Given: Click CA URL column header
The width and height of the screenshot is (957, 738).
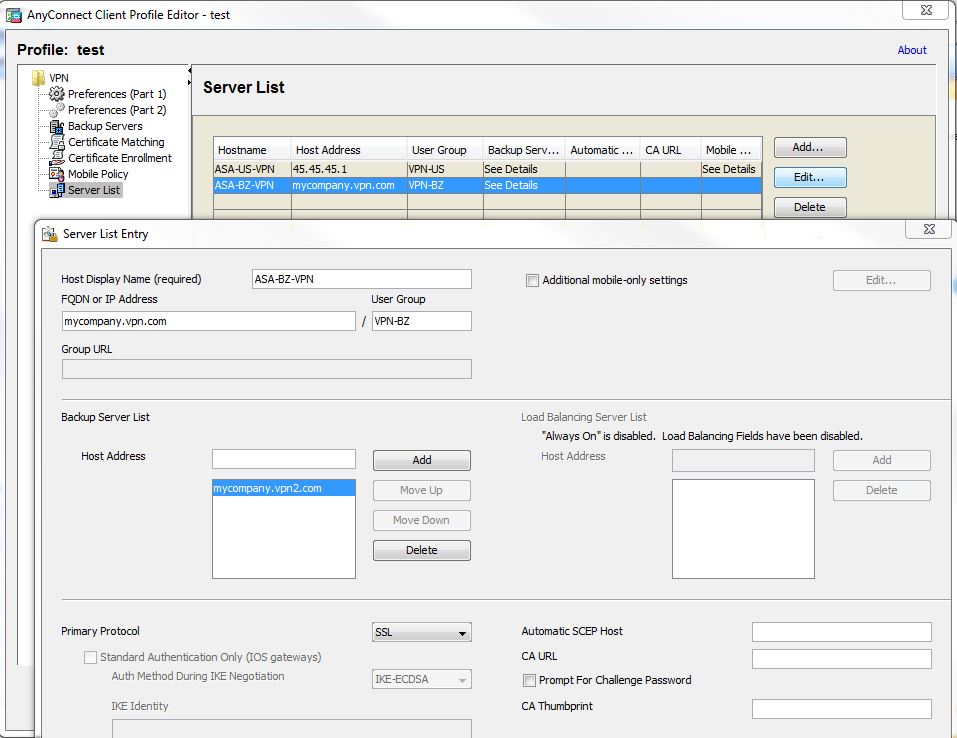Looking at the screenshot, I should pyautogui.click(x=671, y=150).
